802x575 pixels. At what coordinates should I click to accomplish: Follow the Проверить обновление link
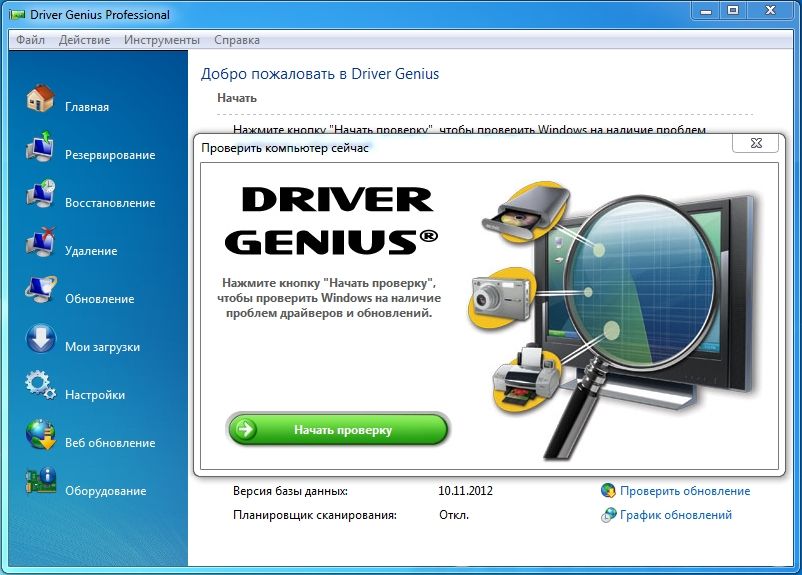(685, 491)
